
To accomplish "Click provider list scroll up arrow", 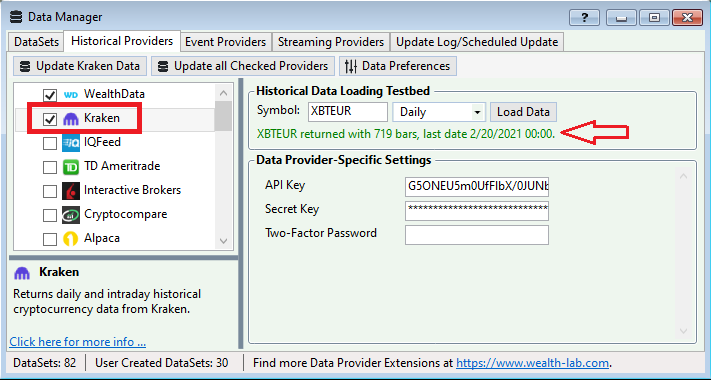I will (224, 93).
